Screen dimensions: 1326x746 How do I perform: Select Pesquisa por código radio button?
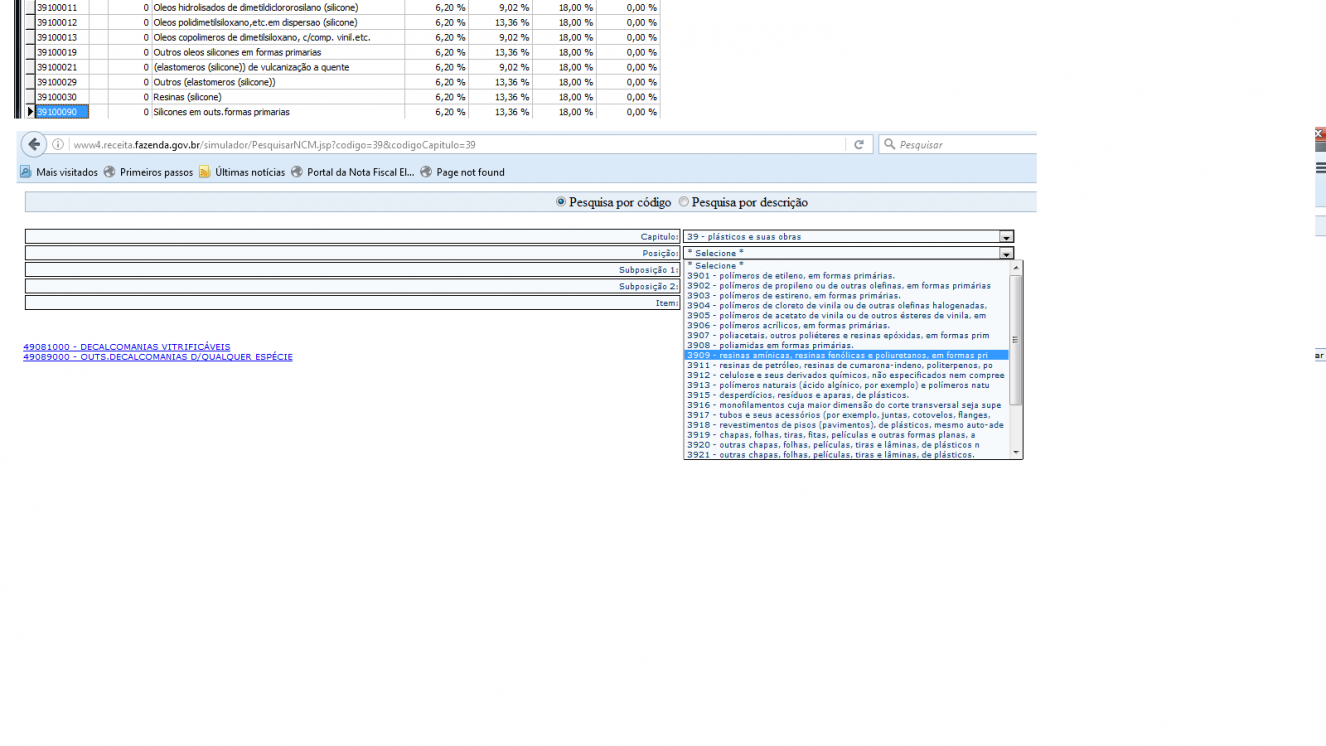click(561, 202)
